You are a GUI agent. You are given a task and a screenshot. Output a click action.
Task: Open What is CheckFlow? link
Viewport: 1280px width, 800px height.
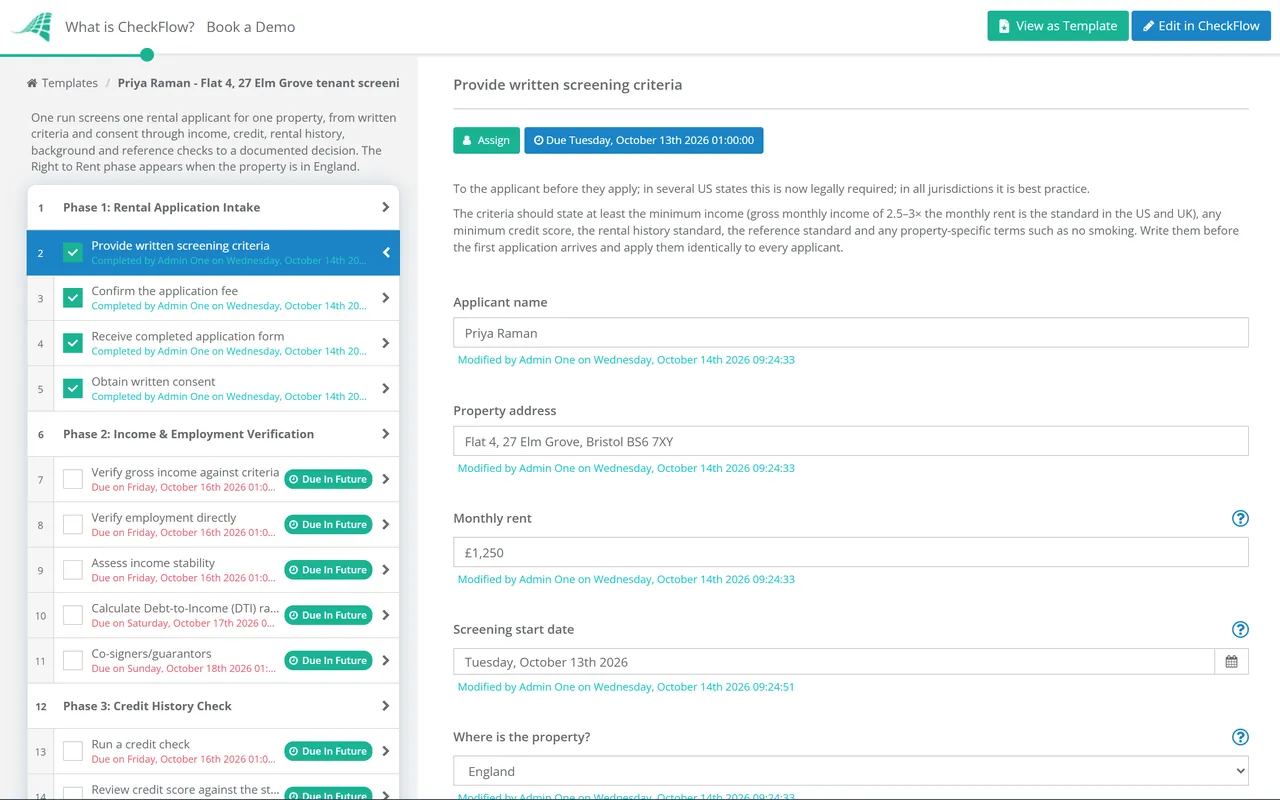pyautogui.click(x=130, y=27)
